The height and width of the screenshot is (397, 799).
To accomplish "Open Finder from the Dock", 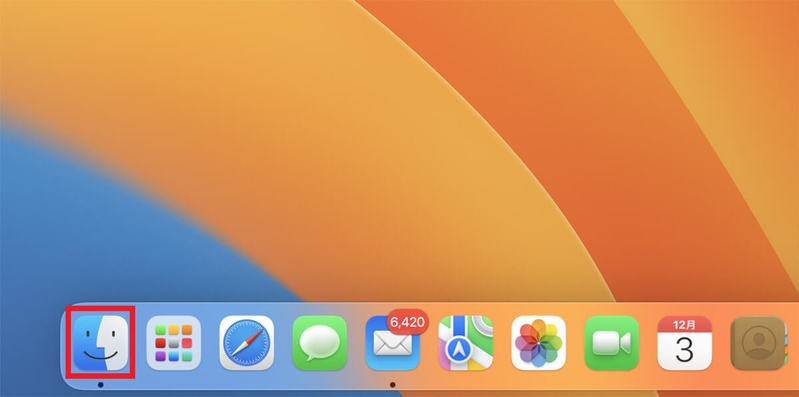I will click(x=100, y=342).
